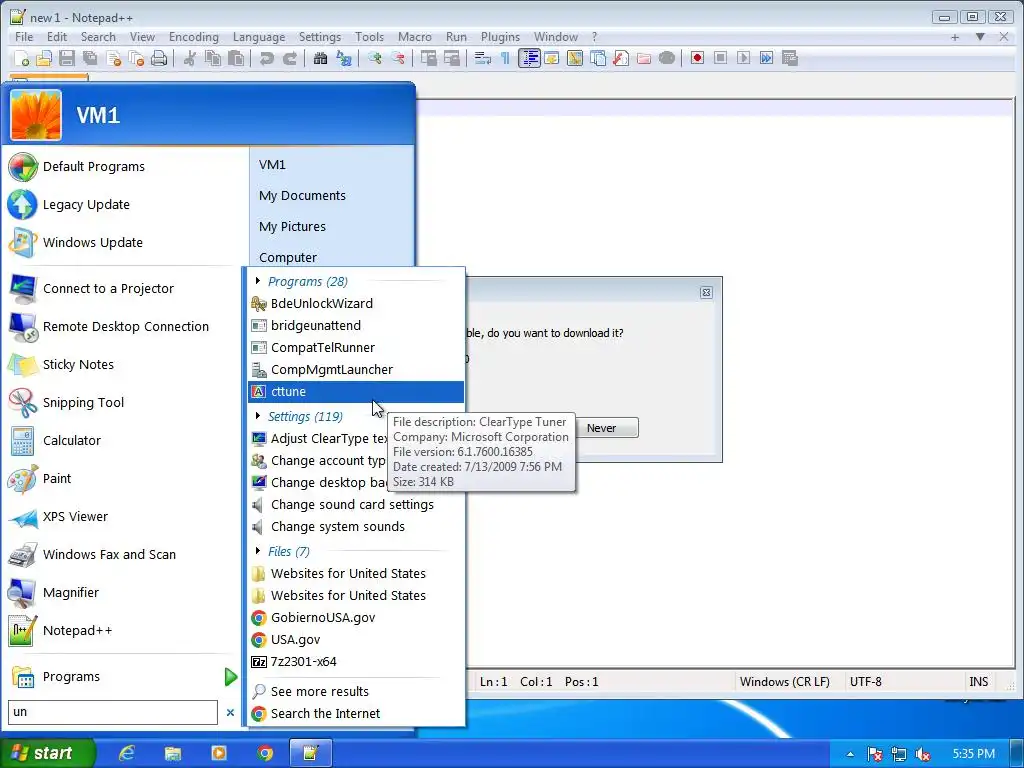This screenshot has height=768, width=1024.
Task: Click the Save toolbar icon
Action: click(67, 59)
